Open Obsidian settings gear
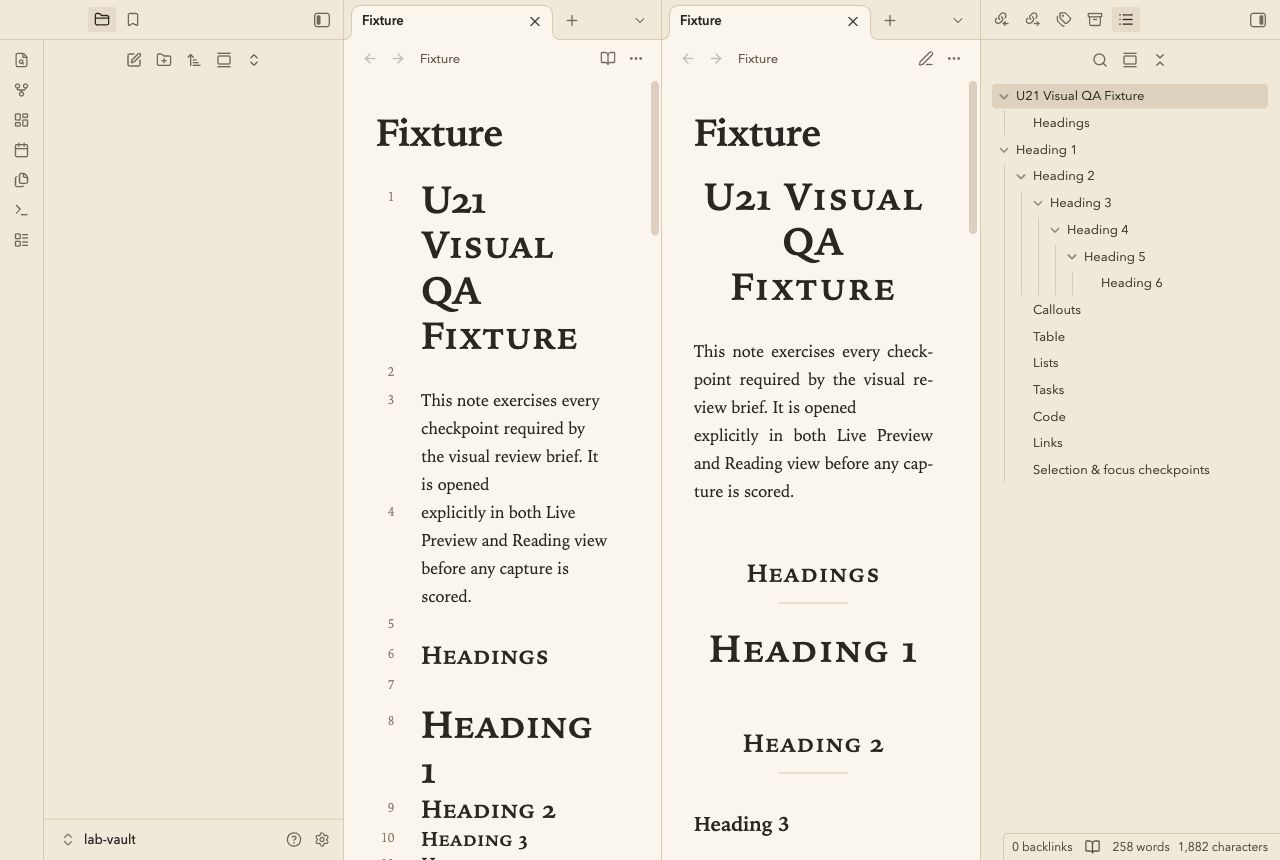Screen dimensions: 1280x860 (x=322, y=840)
